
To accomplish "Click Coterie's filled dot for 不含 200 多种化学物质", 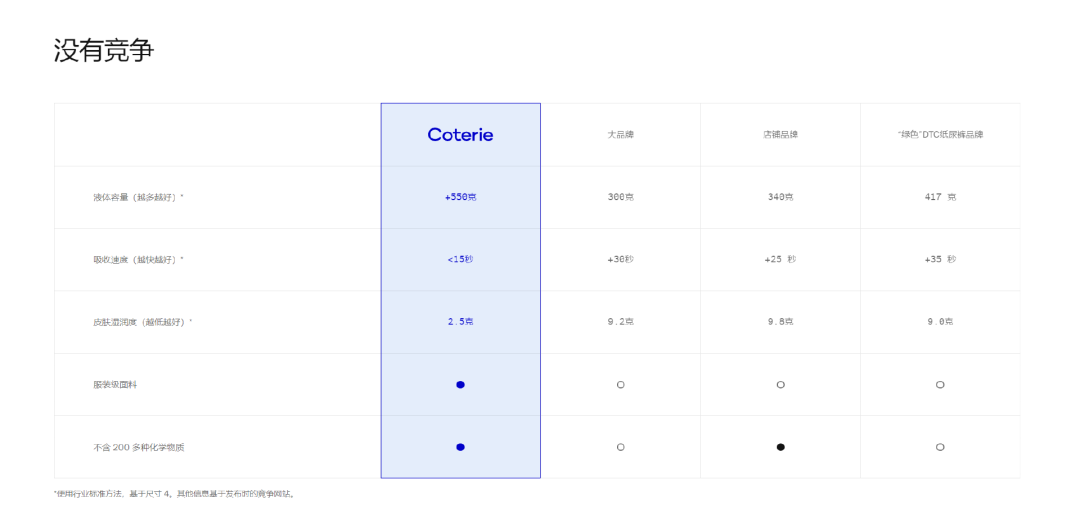I will [x=460, y=447].
